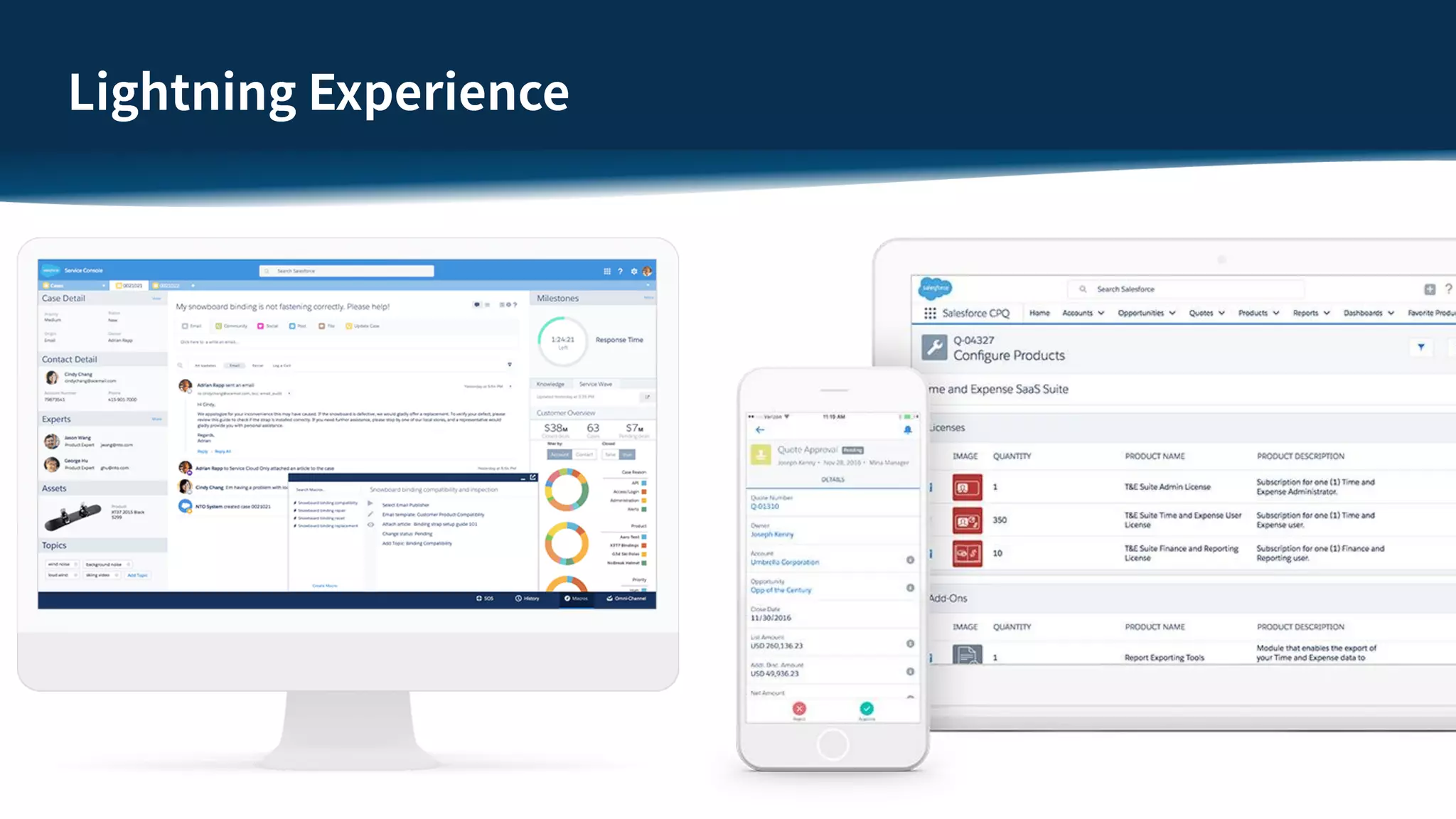Select the Account filter in Customer Overview
The image size is (1456, 819).
(x=560, y=454)
